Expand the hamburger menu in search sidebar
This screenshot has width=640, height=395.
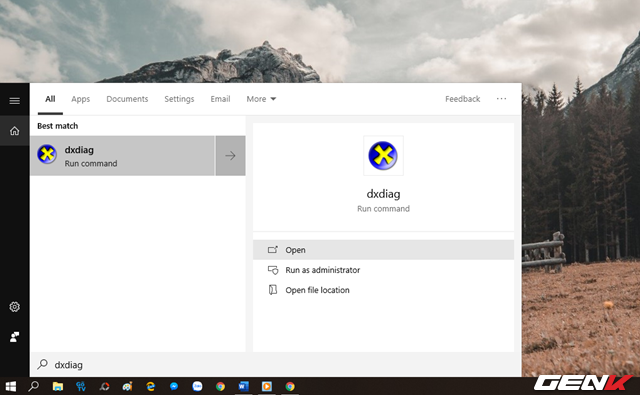click(15, 100)
